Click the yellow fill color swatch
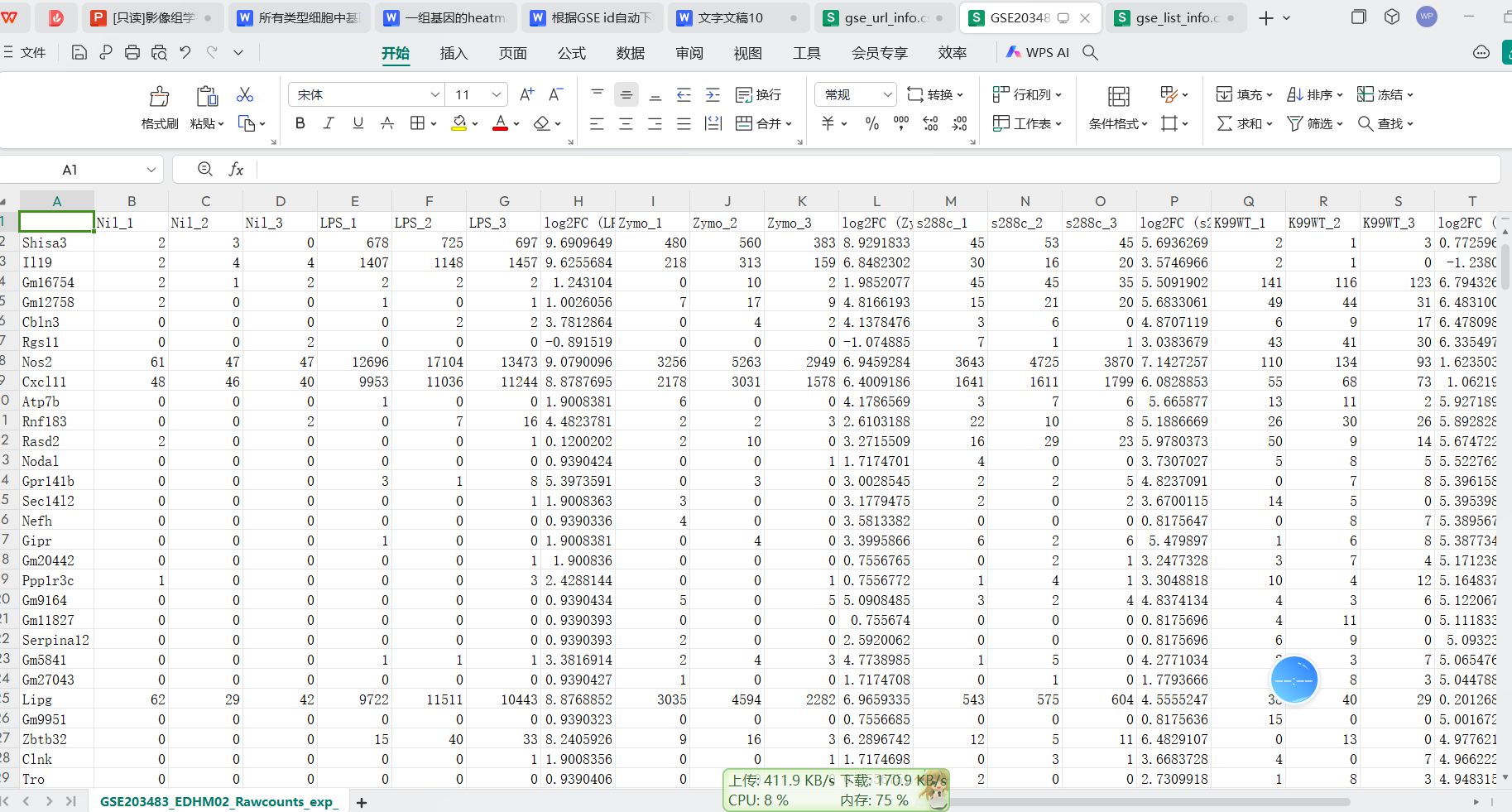The width and height of the screenshot is (1512, 812). pos(459,123)
